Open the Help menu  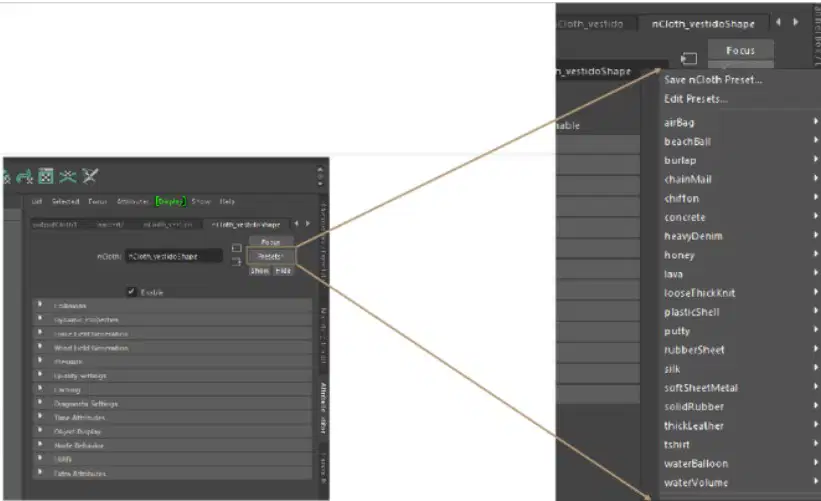[x=227, y=202]
